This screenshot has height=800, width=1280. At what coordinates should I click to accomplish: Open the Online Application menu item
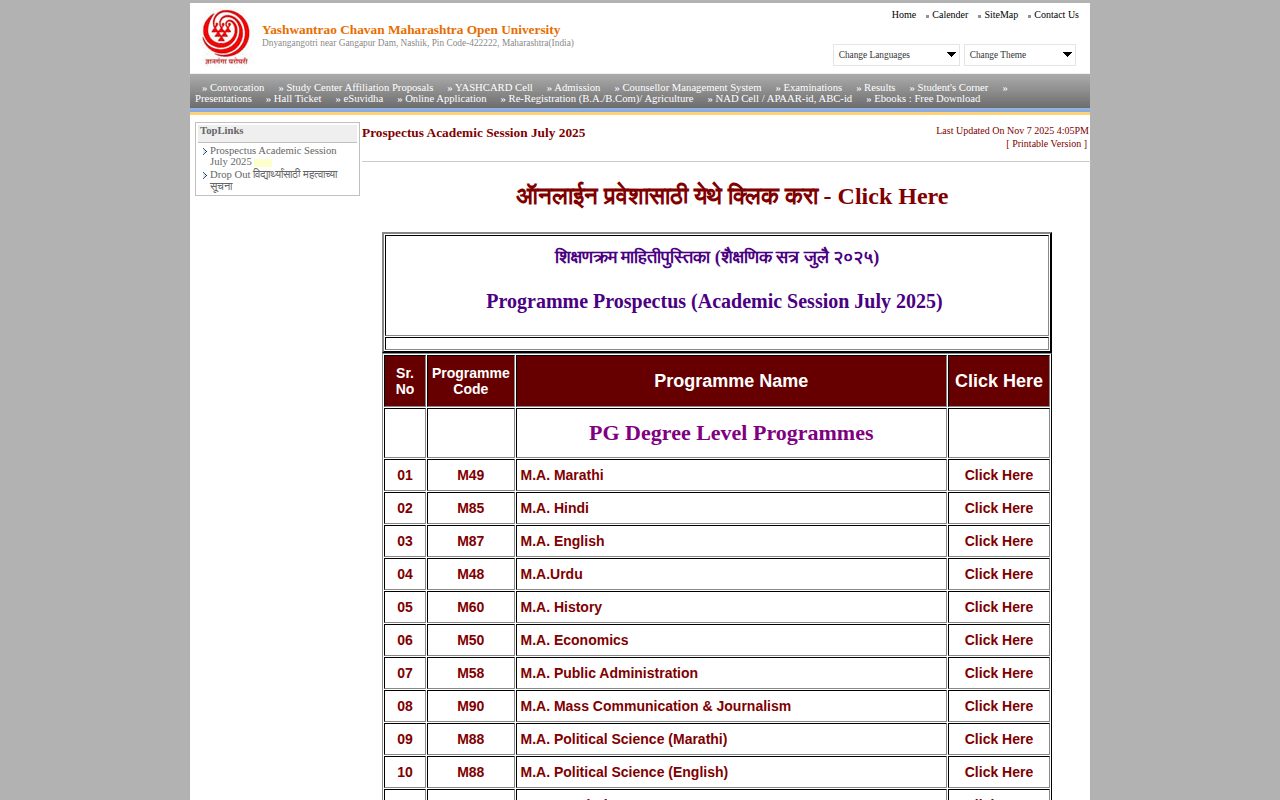(x=446, y=99)
